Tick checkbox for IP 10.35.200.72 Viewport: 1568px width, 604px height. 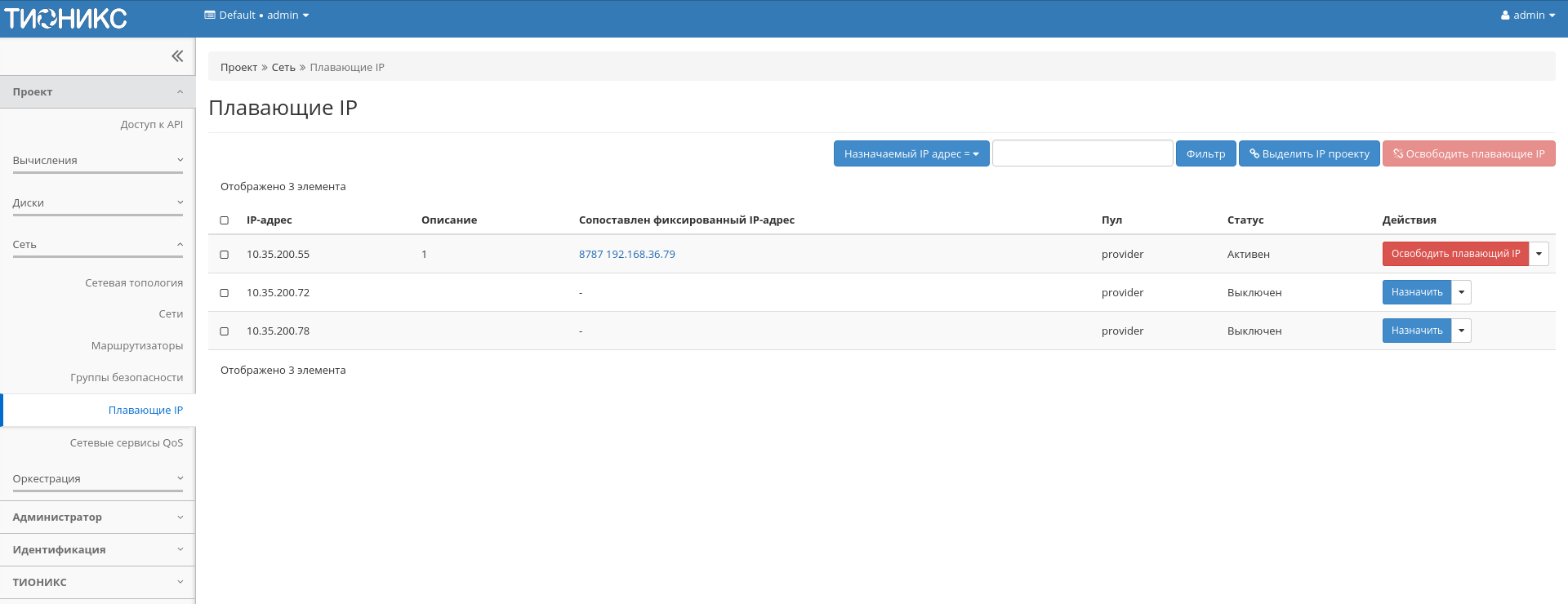point(225,293)
